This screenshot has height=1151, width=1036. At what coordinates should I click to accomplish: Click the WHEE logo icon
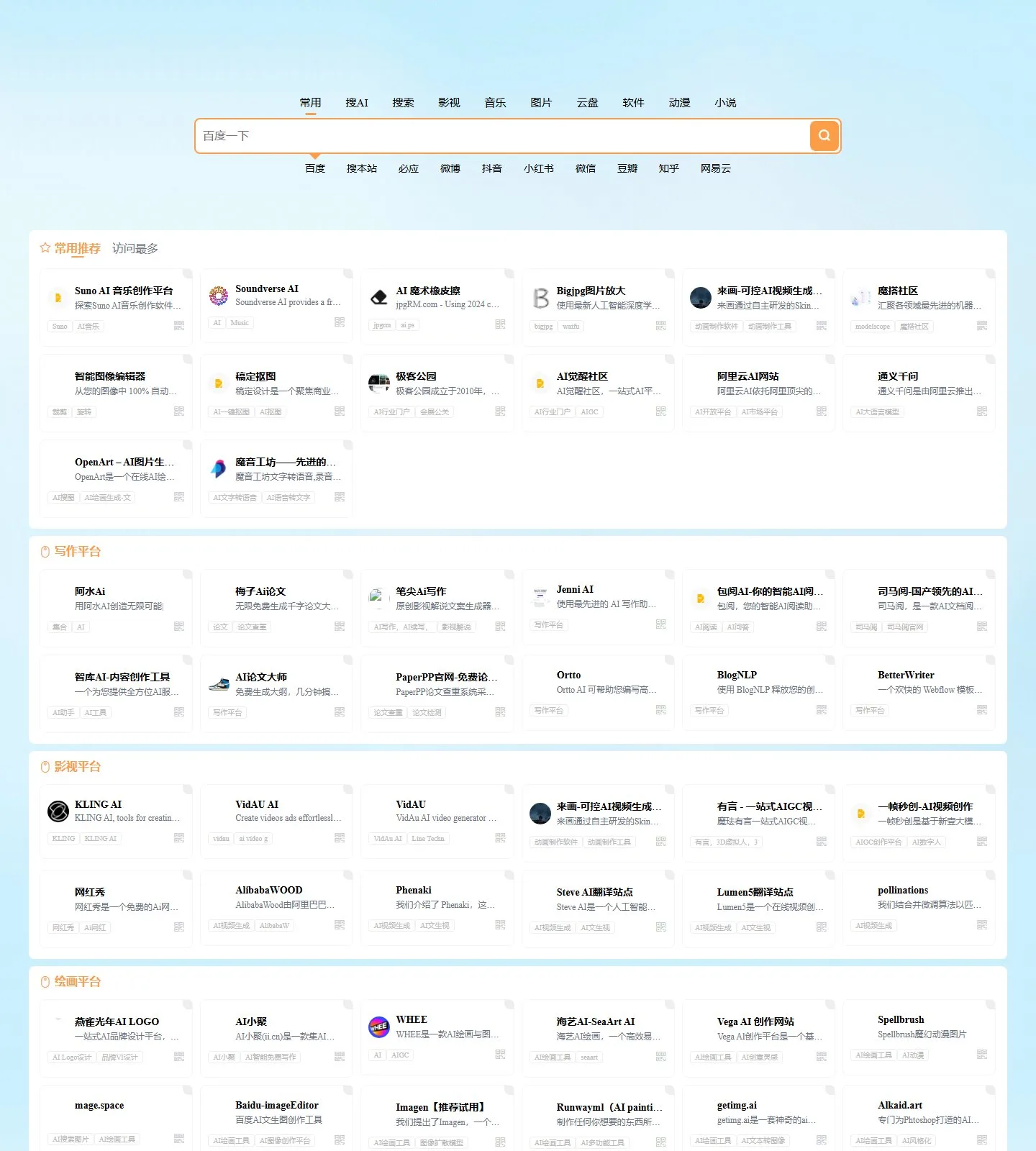point(378,1027)
